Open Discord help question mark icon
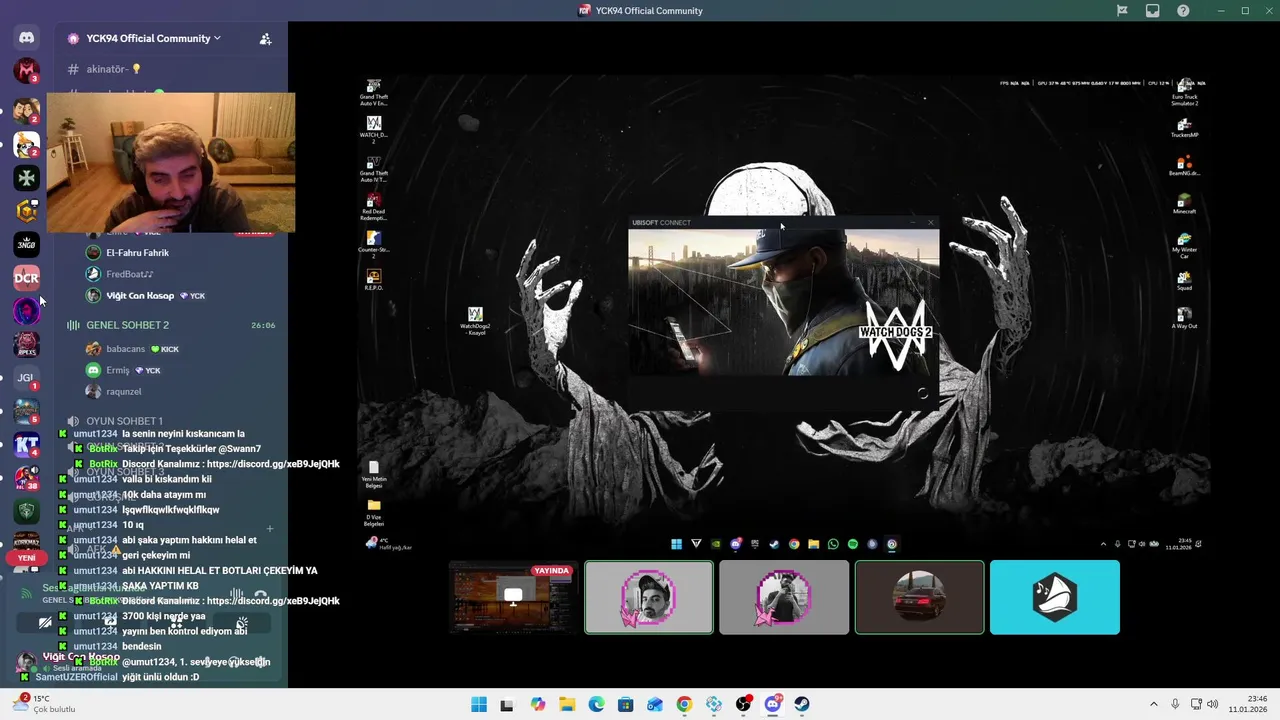The width and height of the screenshot is (1280, 720). (x=1183, y=11)
